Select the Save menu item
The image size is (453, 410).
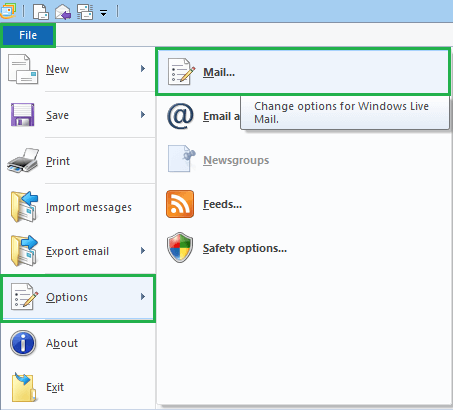tap(78, 115)
